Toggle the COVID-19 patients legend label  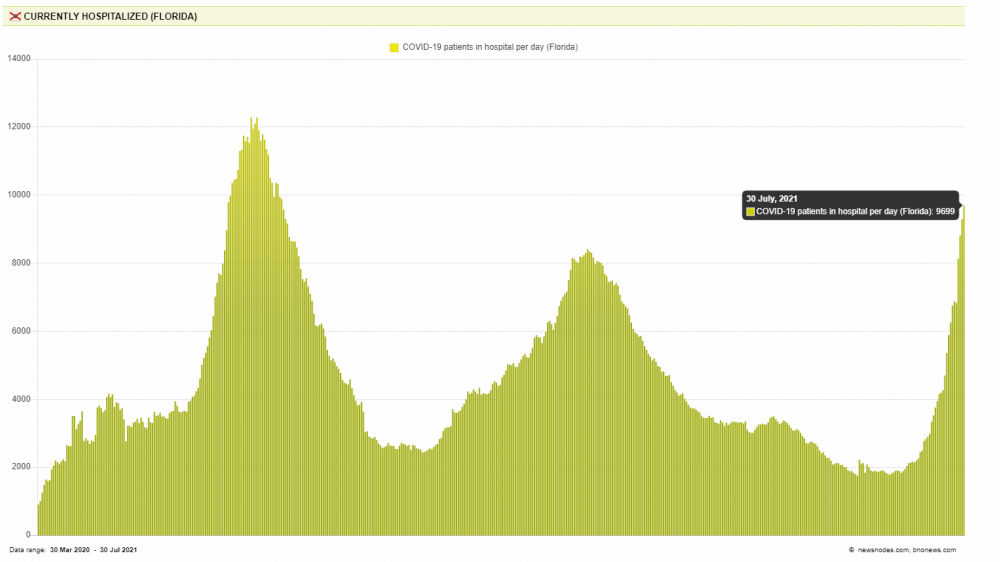490,47
